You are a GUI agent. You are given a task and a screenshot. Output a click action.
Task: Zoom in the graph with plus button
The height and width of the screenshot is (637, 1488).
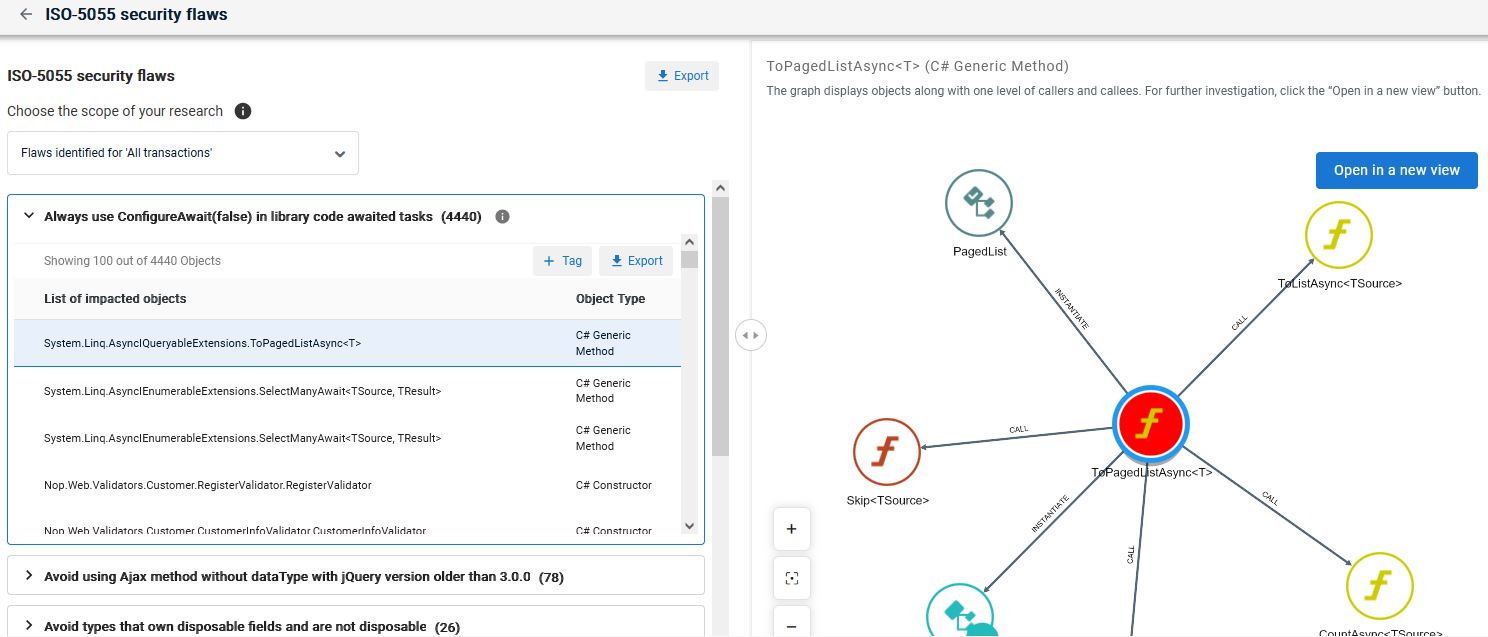[791, 529]
